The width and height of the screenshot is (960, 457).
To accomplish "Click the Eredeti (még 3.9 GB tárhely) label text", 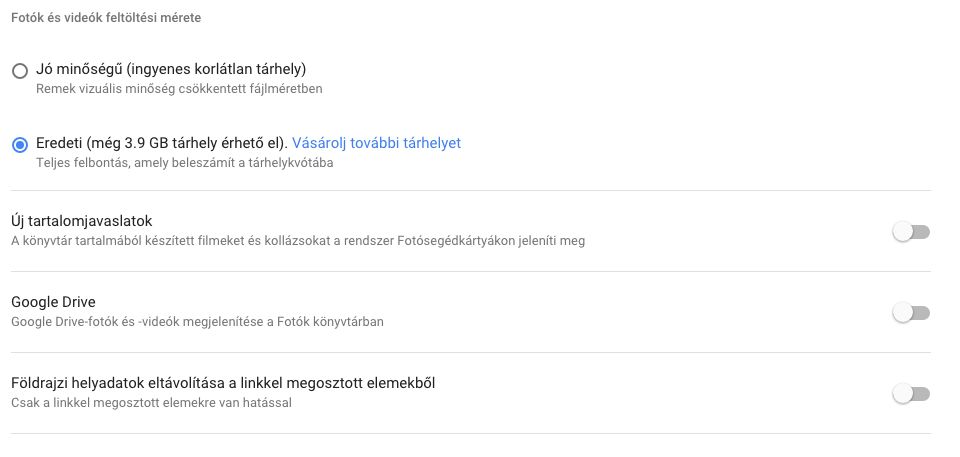I will pyautogui.click(x=162, y=143).
